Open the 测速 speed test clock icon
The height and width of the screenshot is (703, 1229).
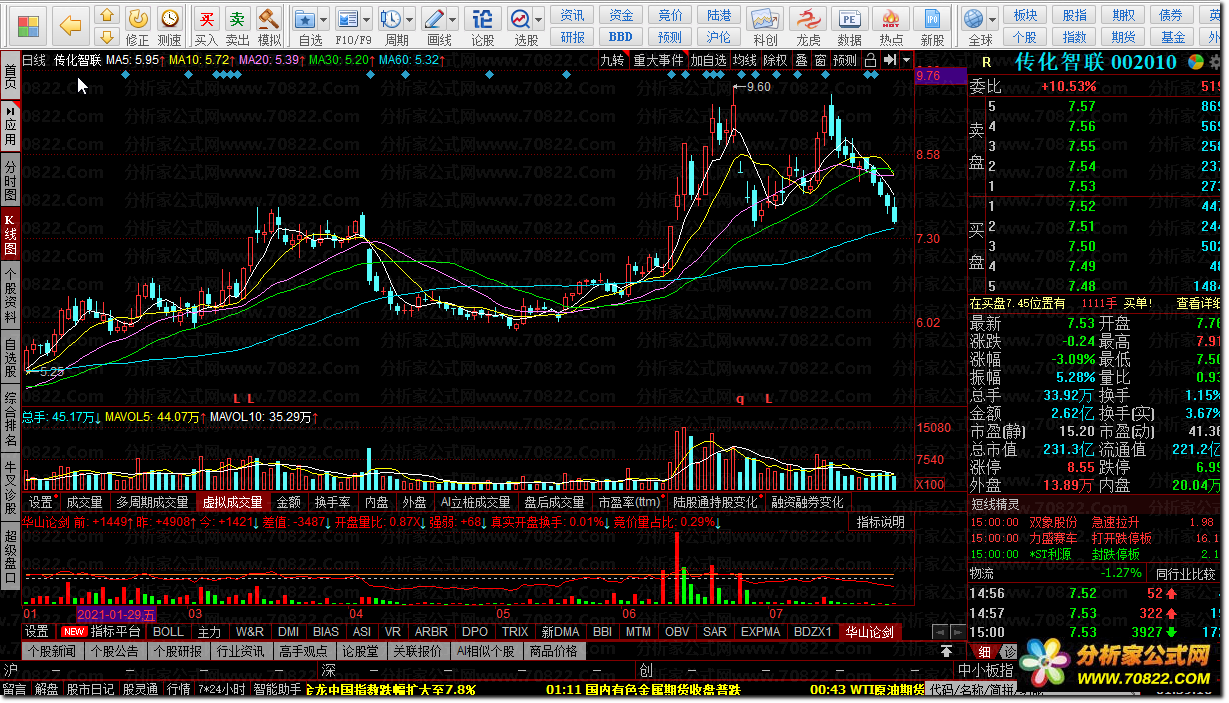click(170, 18)
